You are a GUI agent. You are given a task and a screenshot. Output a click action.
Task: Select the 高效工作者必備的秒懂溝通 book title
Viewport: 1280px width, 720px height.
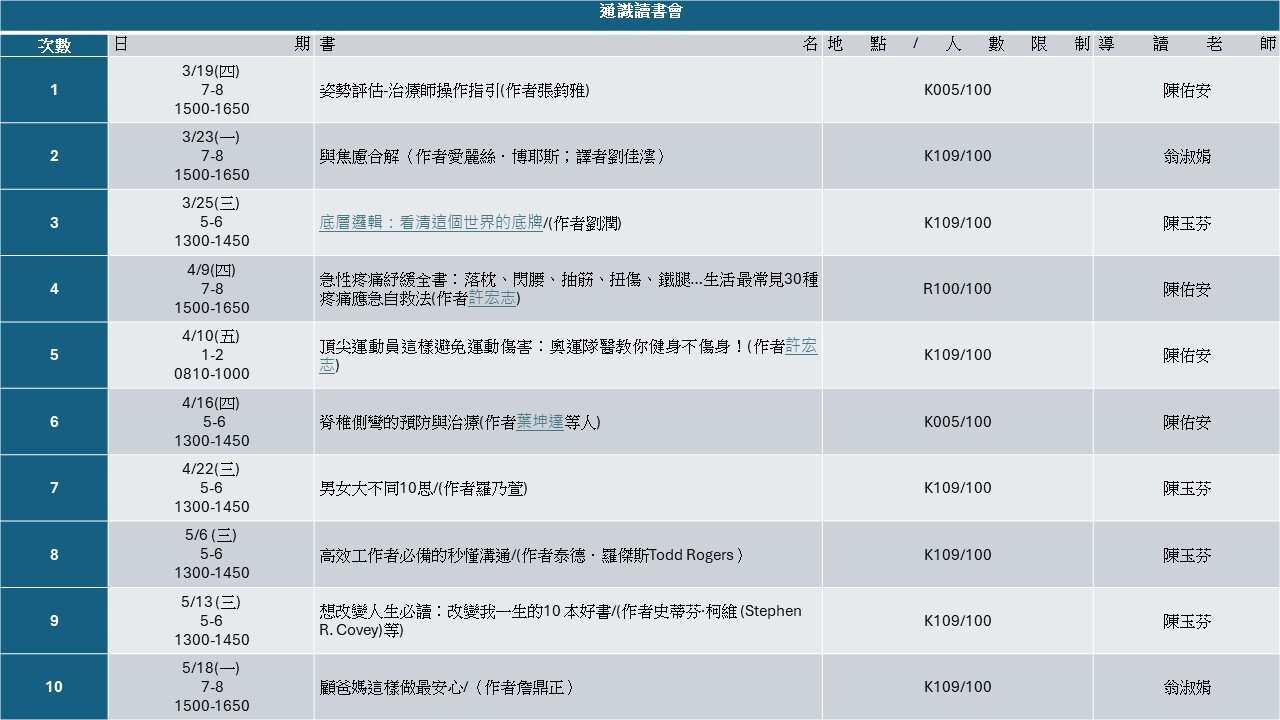tap(531, 555)
